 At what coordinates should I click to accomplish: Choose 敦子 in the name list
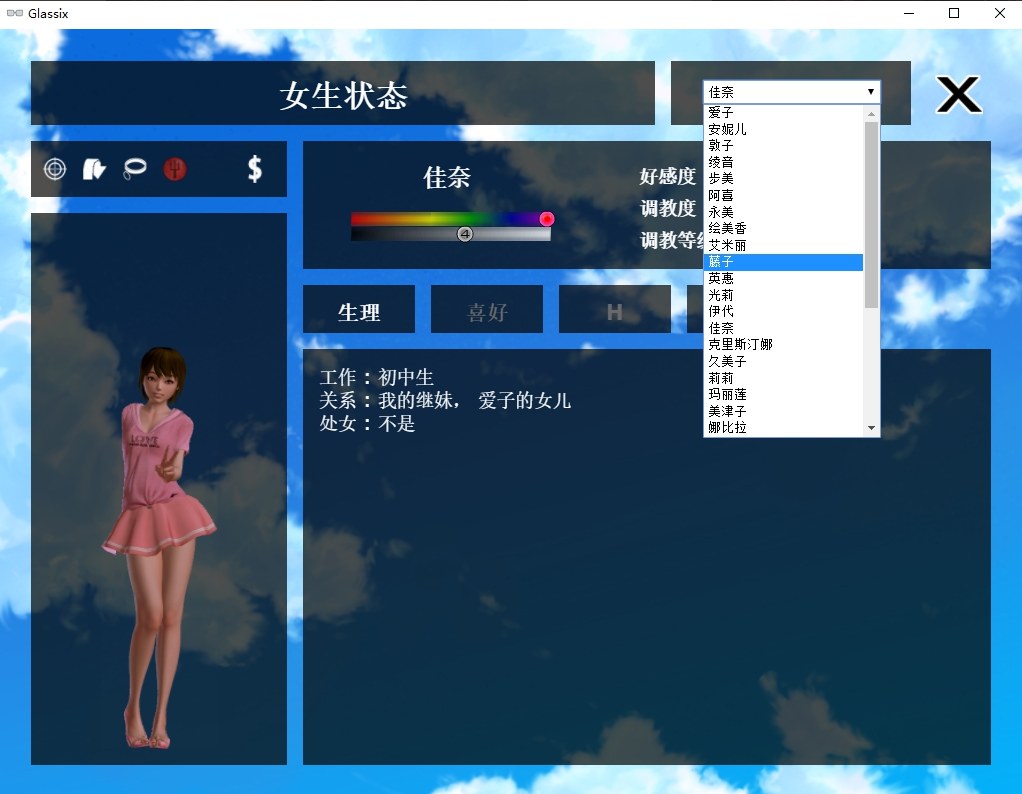783,145
